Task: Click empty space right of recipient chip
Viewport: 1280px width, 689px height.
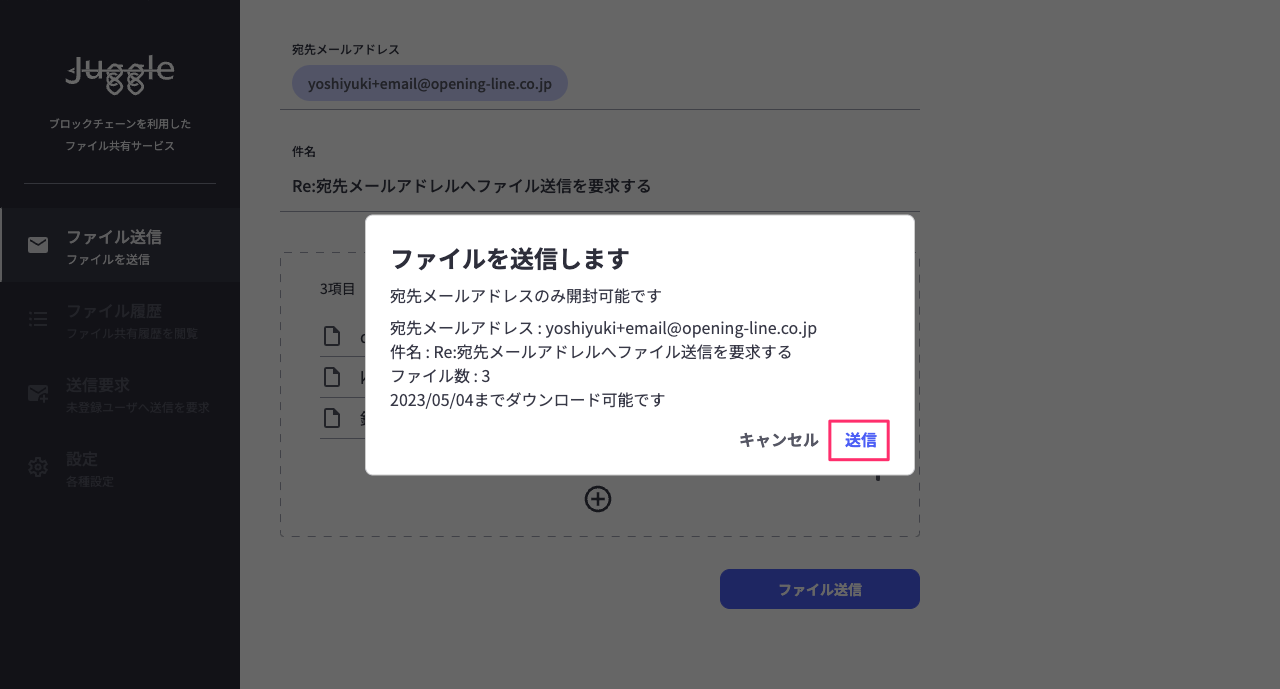Action: click(x=740, y=84)
